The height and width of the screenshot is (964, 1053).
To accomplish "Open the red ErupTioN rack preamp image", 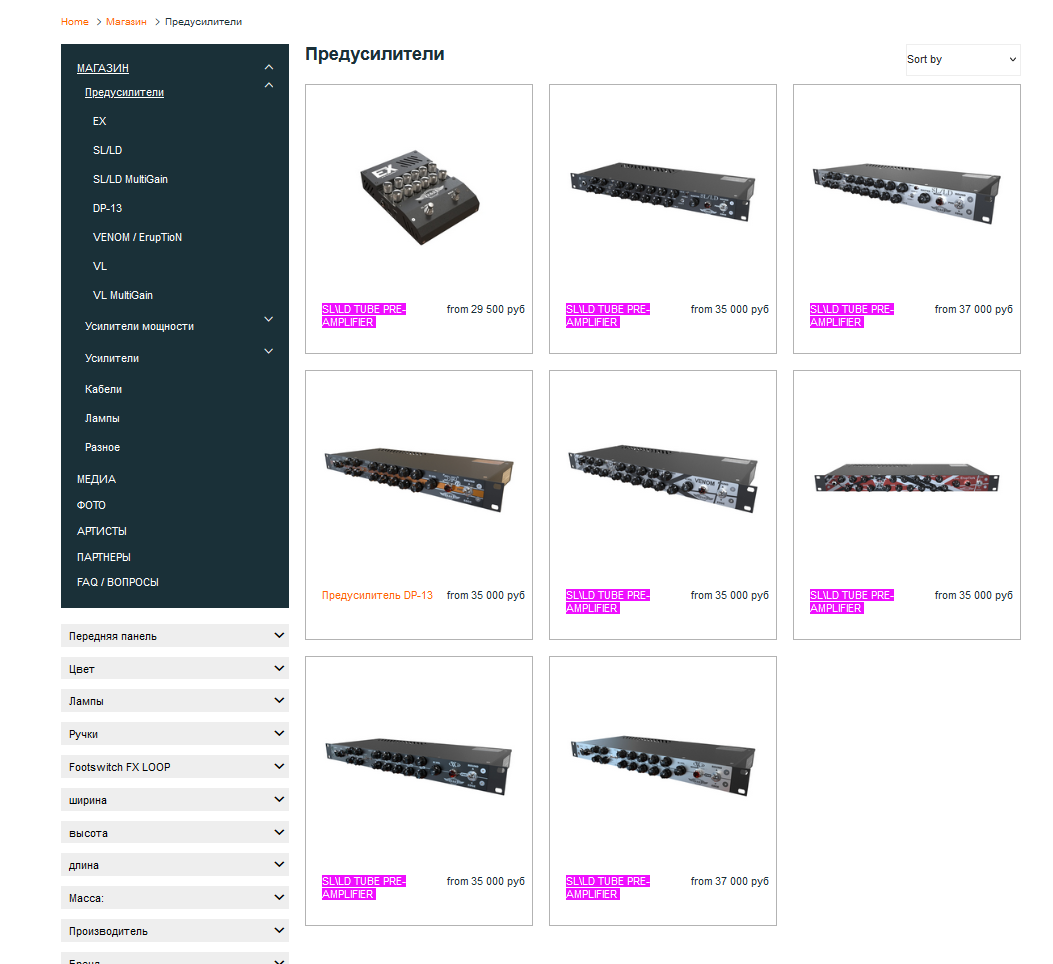I will [x=907, y=478].
